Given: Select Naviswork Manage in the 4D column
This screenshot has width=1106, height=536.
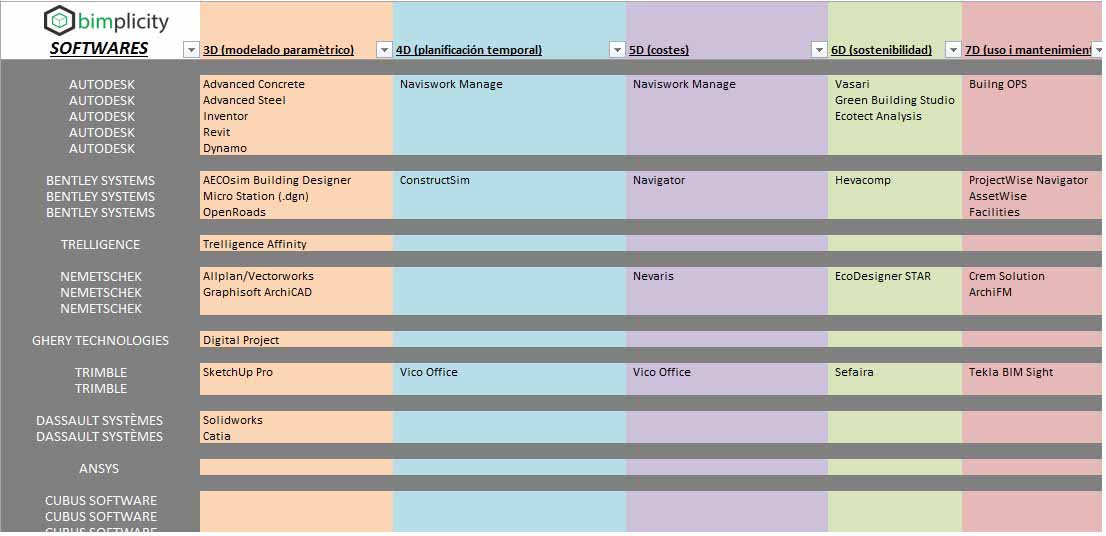Looking at the screenshot, I should pyautogui.click(x=451, y=84).
